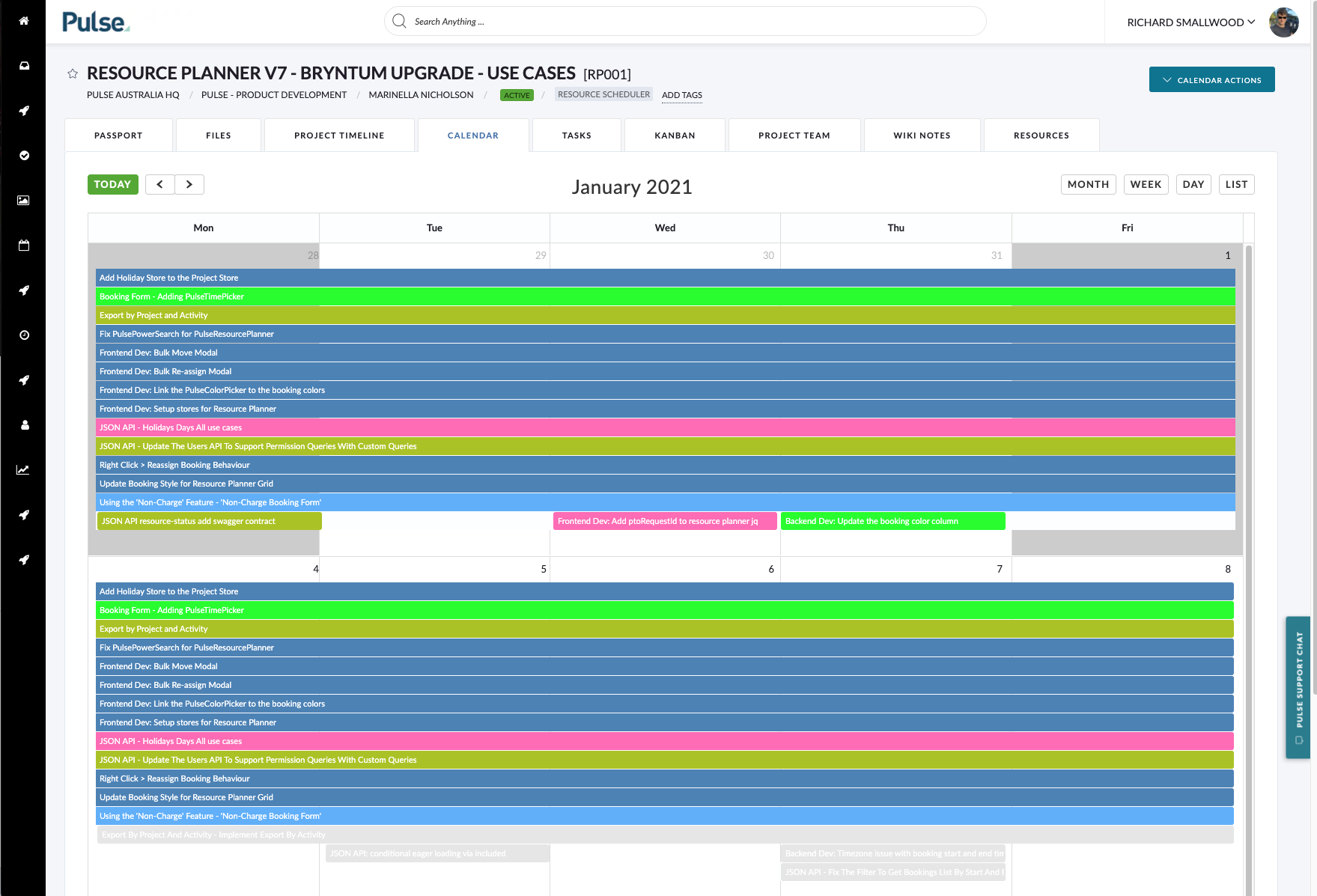Open the line chart icon in the sidebar

(24, 470)
